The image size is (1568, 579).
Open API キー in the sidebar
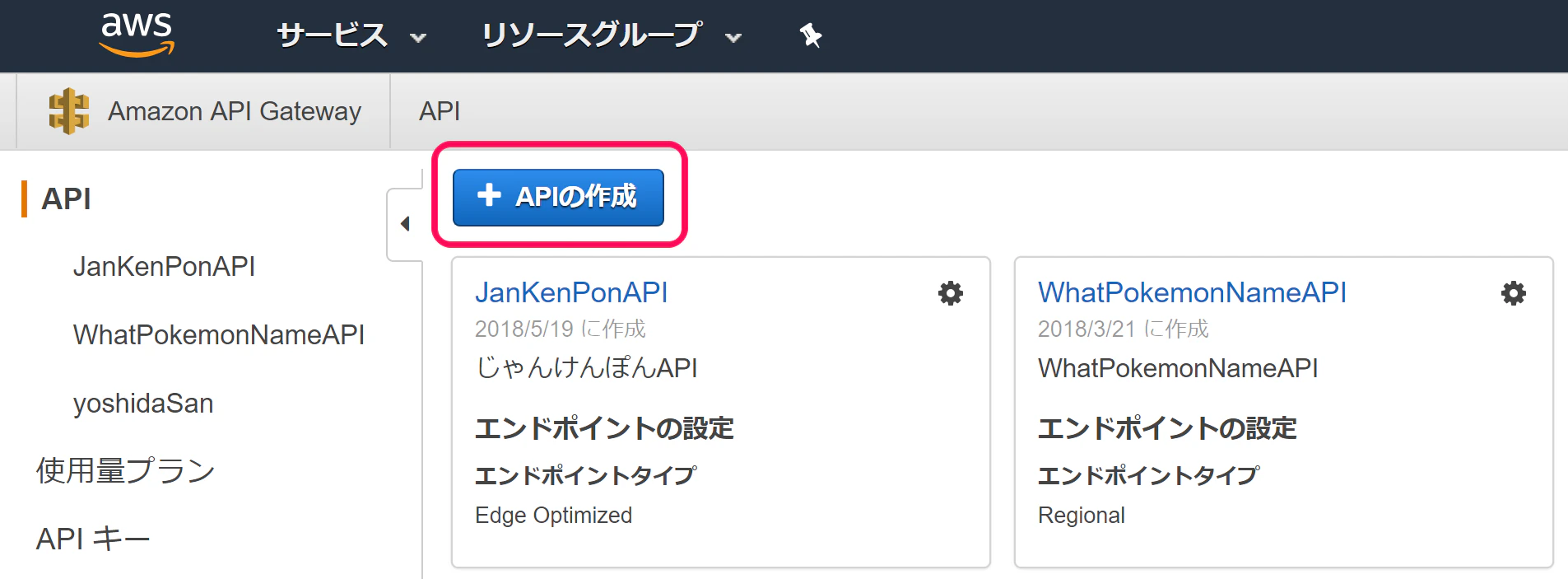pos(93,539)
